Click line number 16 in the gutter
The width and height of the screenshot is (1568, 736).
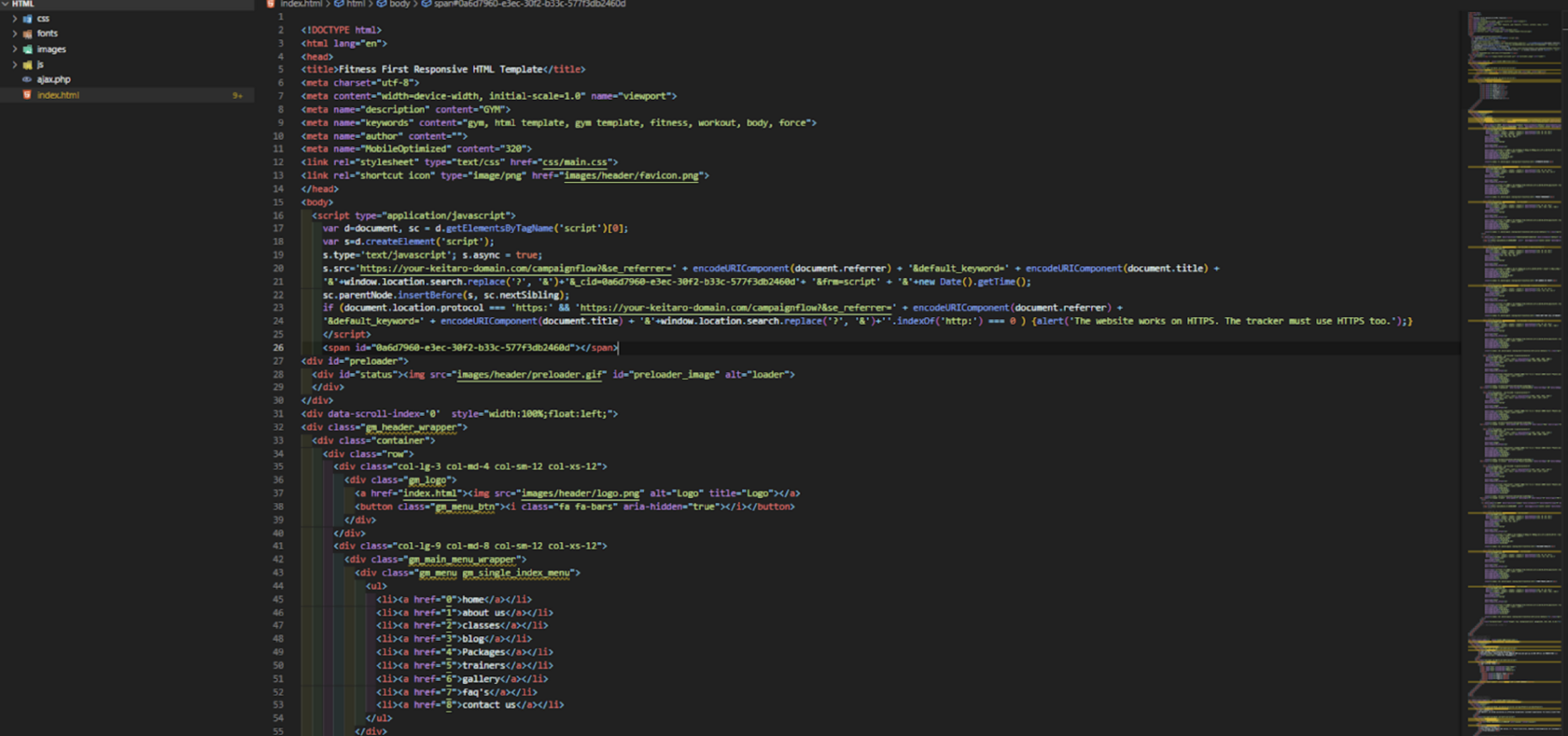(x=278, y=215)
